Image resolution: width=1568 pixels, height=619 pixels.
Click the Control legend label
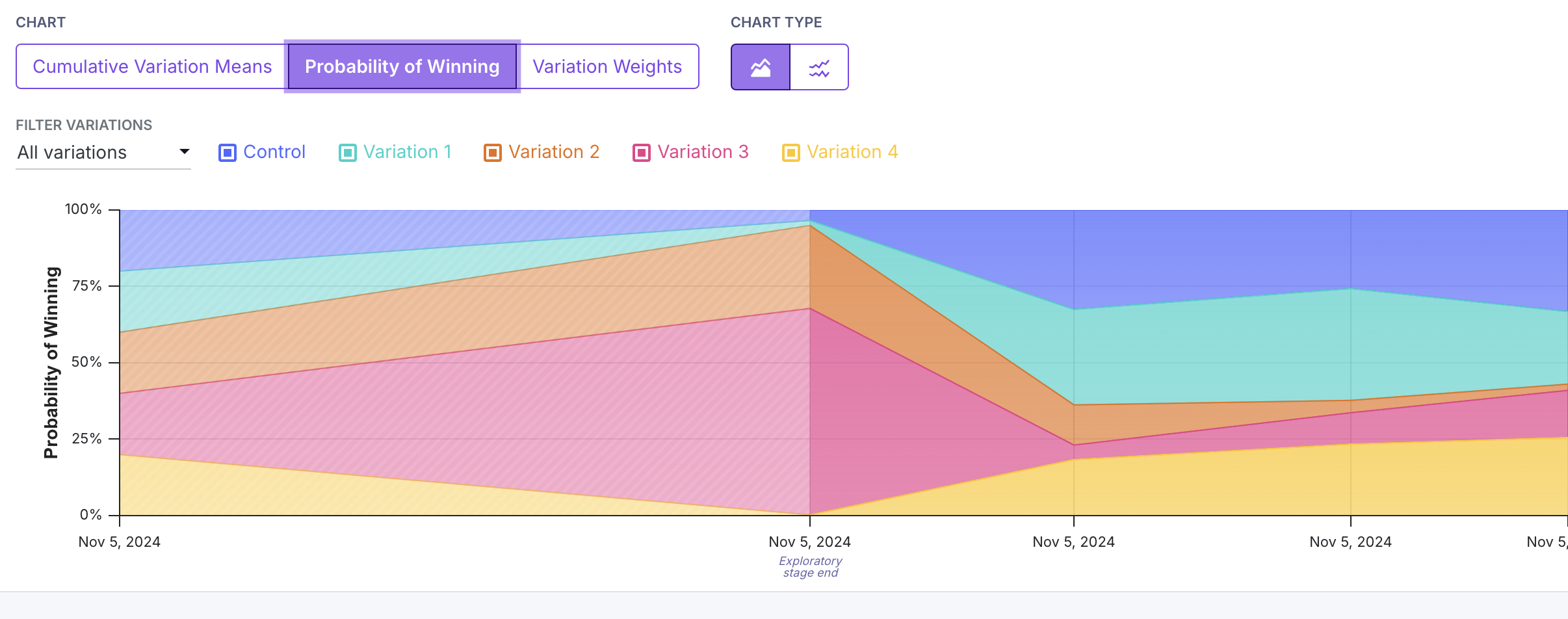click(x=274, y=152)
